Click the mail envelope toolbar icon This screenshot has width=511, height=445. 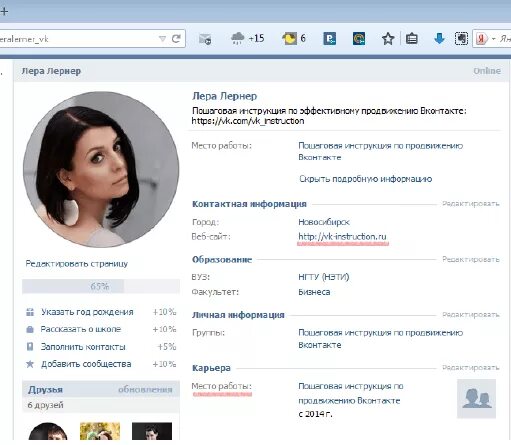[205, 39]
